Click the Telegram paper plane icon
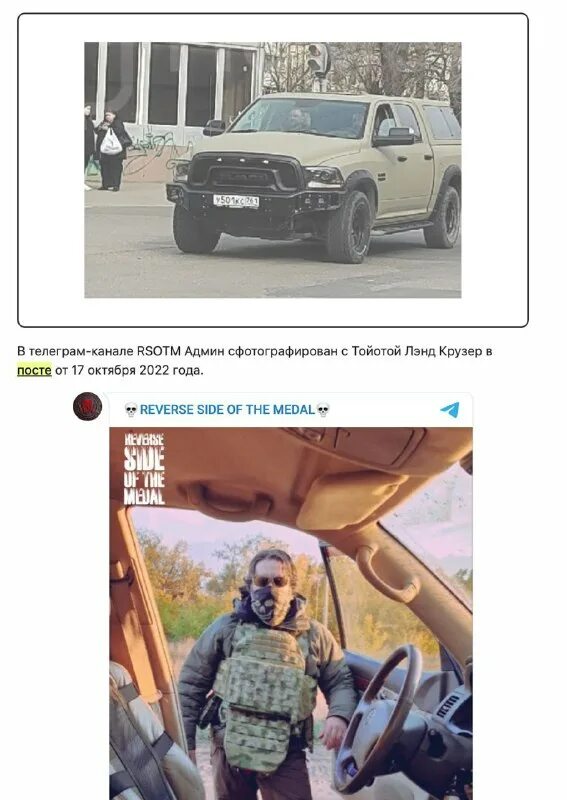Viewport: 567px width, 800px height. 450,410
